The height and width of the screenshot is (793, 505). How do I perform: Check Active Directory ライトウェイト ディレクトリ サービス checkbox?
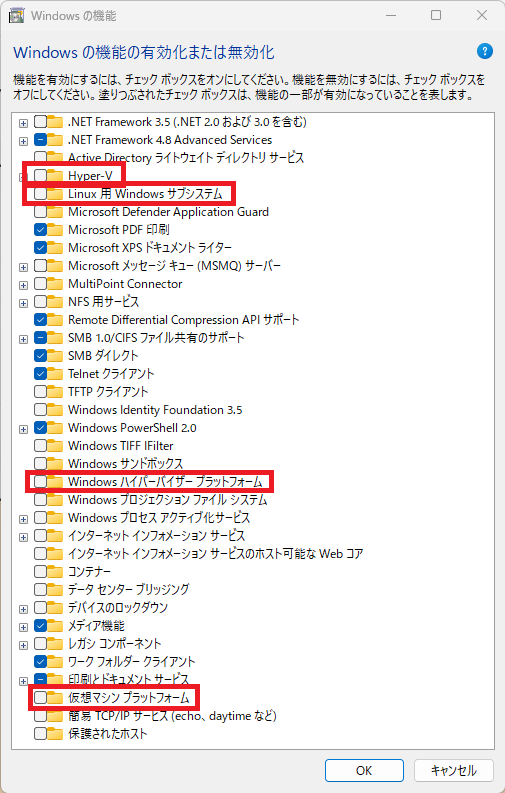tap(40, 158)
